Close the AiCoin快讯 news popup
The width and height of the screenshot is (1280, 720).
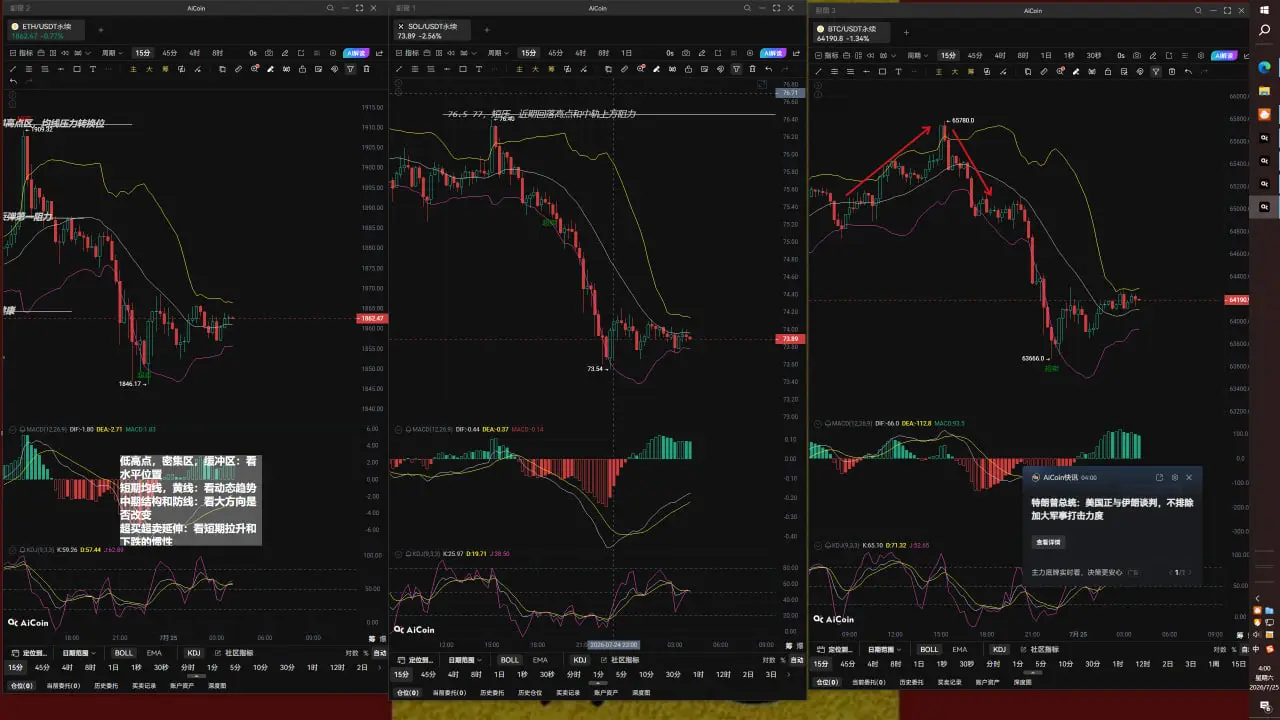[1189, 478]
